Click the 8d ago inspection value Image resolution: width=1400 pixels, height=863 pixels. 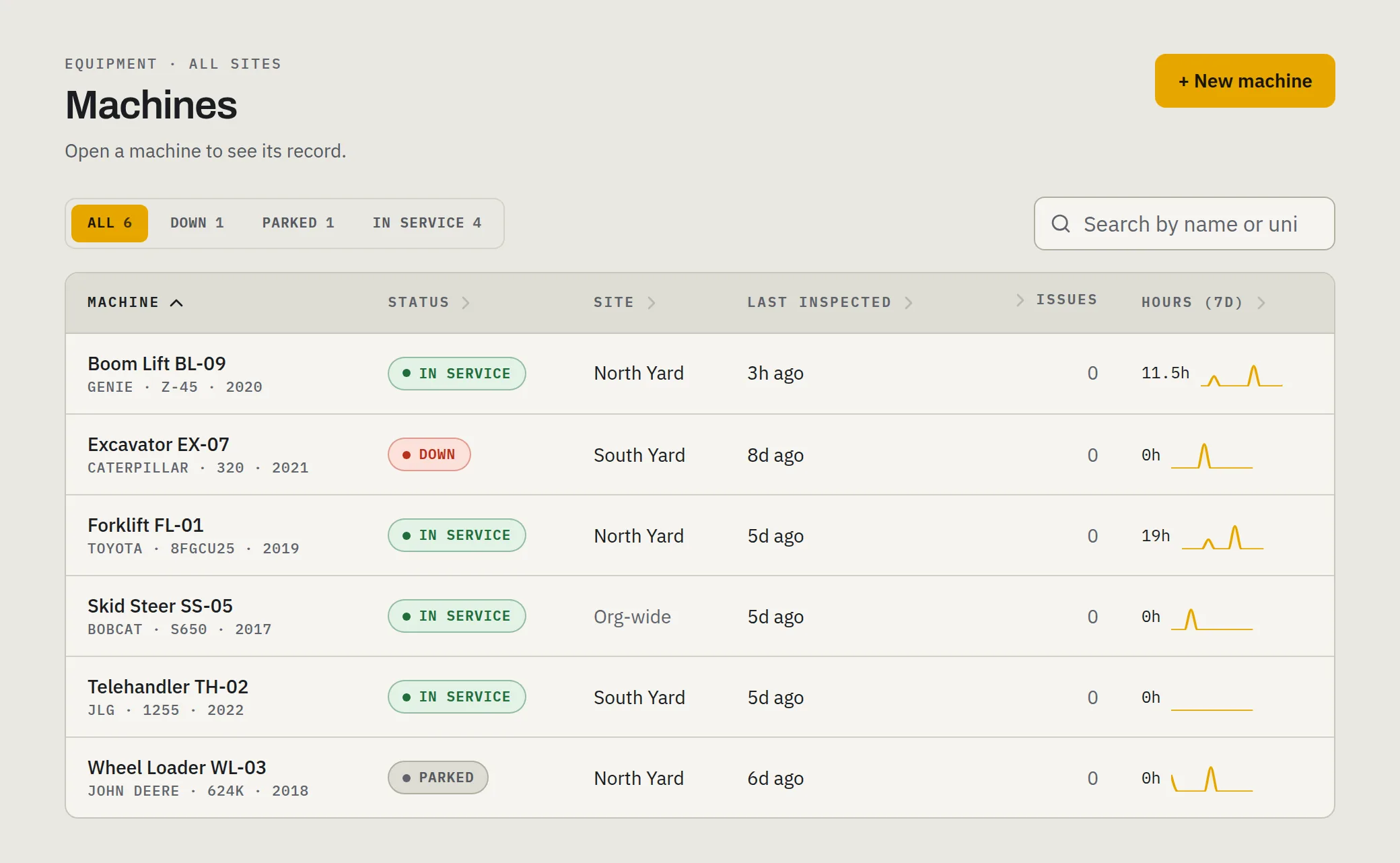[775, 455]
